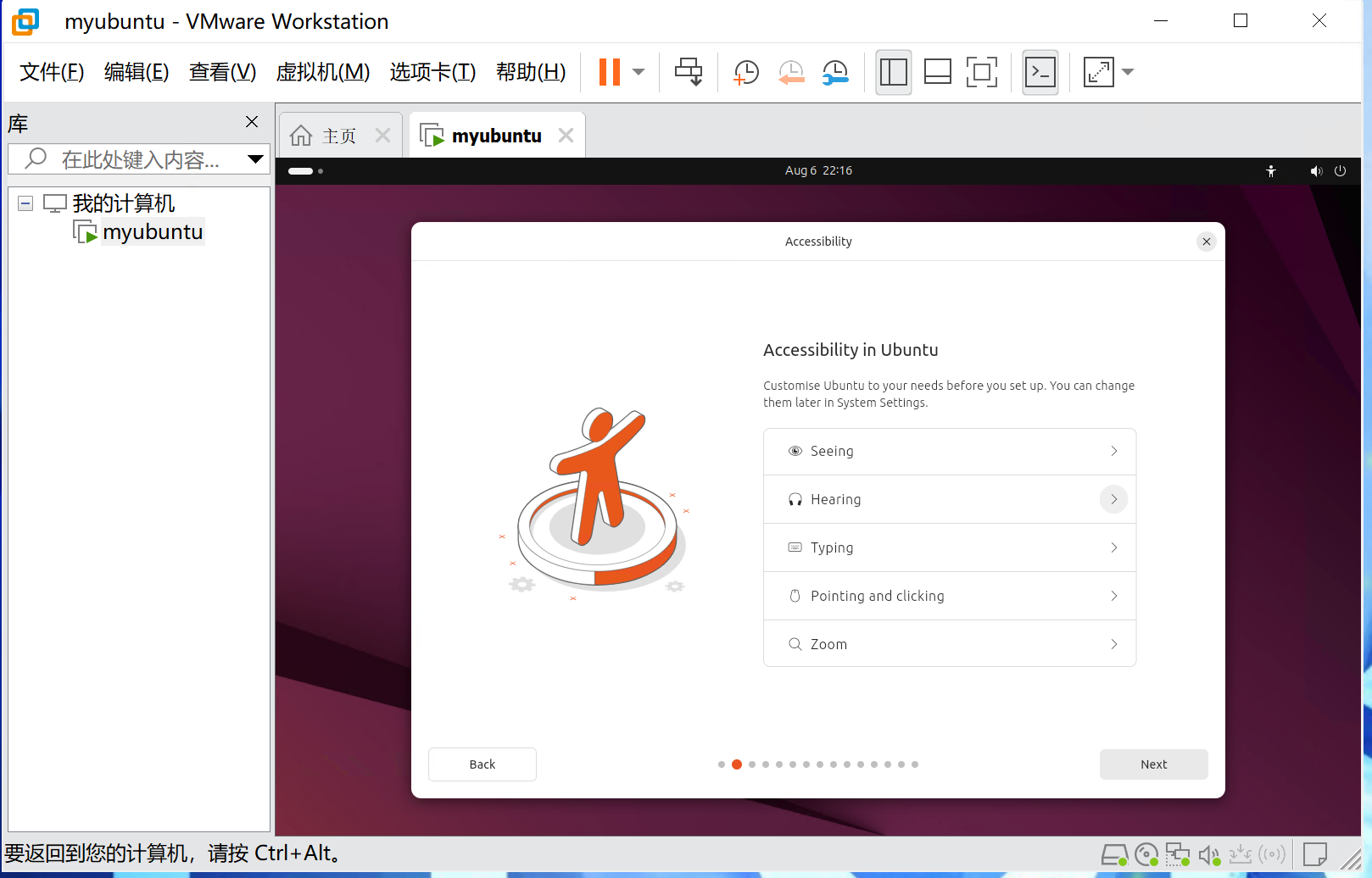Toggle console view button
The image size is (1372, 878).
[x=1040, y=72]
